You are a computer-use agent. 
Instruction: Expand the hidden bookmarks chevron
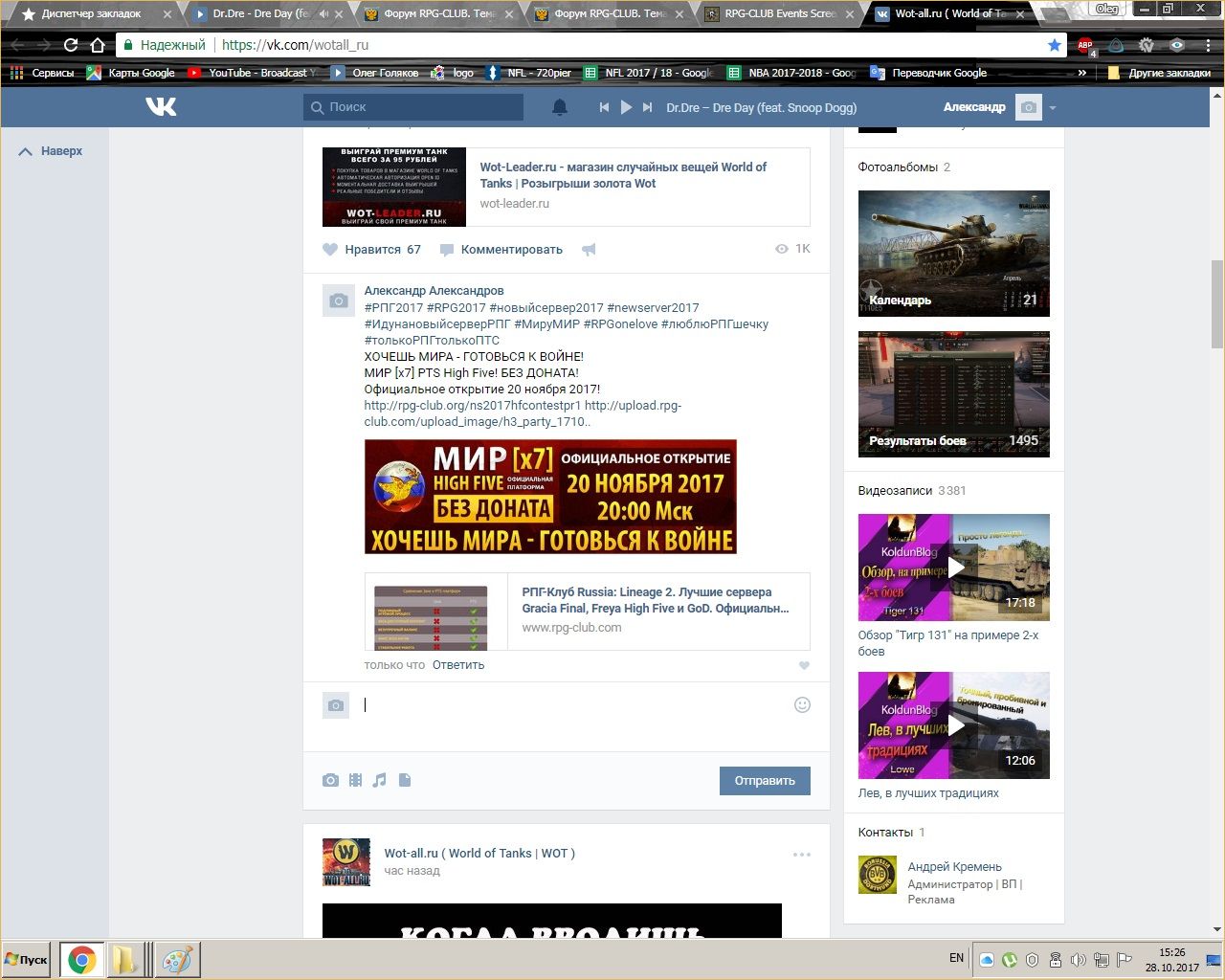(x=1082, y=73)
